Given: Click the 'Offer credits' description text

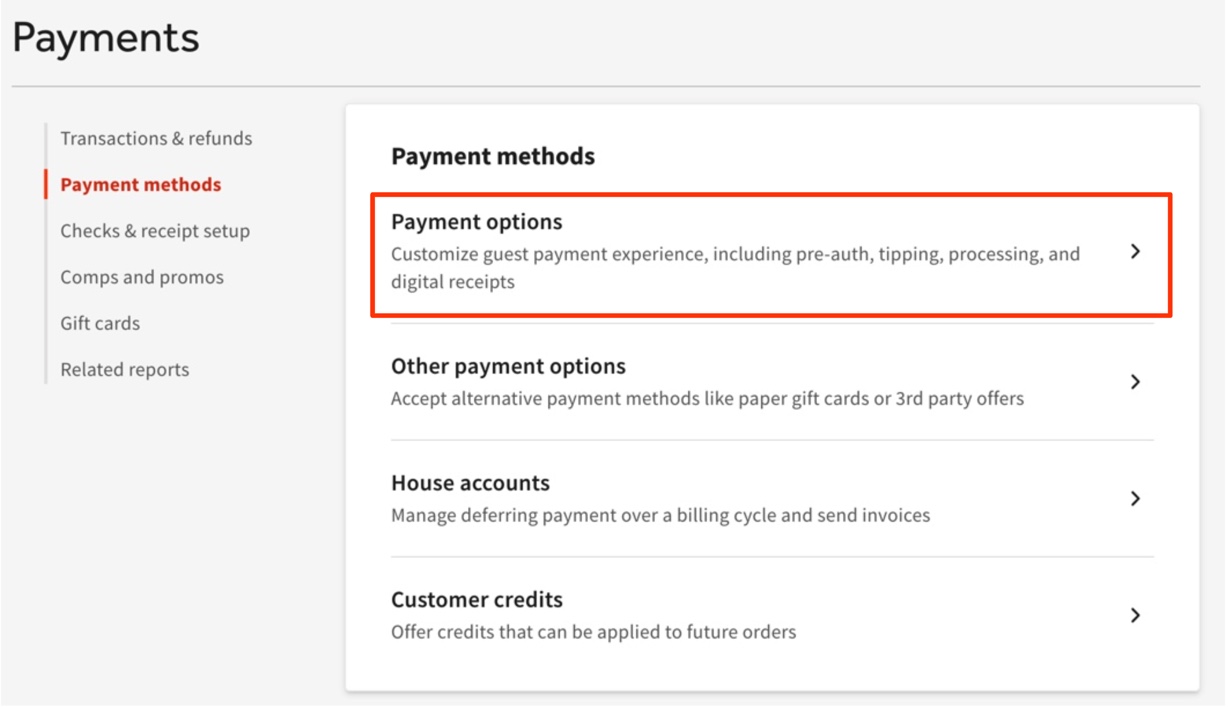Looking at the screenshot, I should [593, 632].
